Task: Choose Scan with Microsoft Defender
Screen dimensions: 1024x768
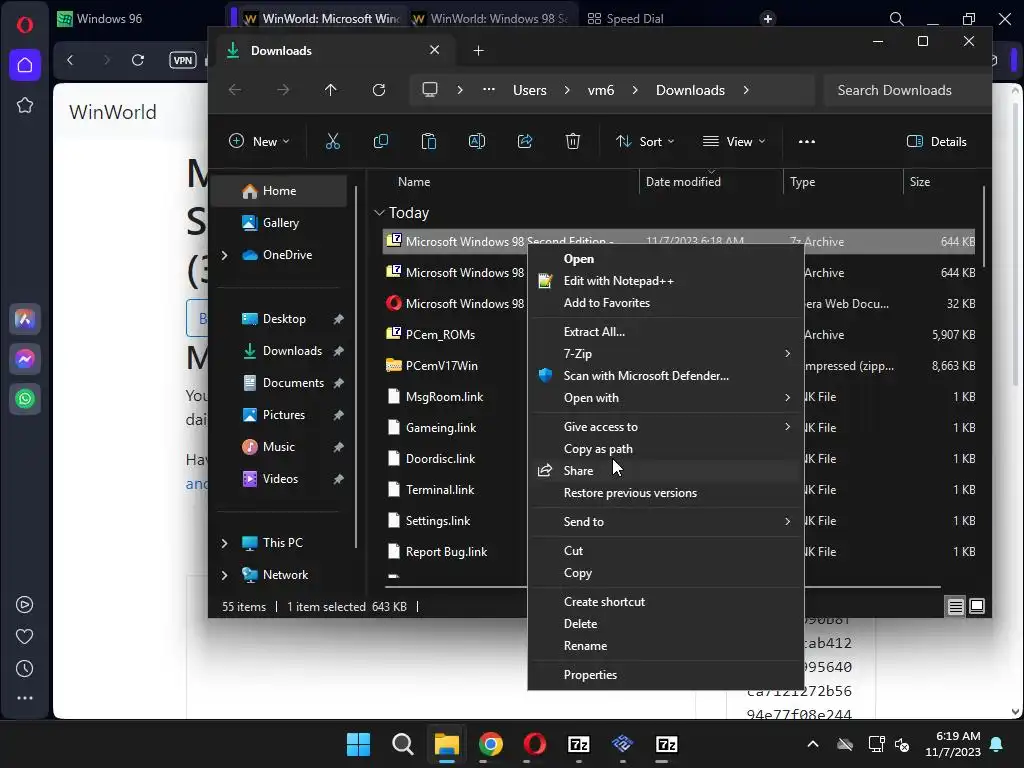Action: (665, 376)
